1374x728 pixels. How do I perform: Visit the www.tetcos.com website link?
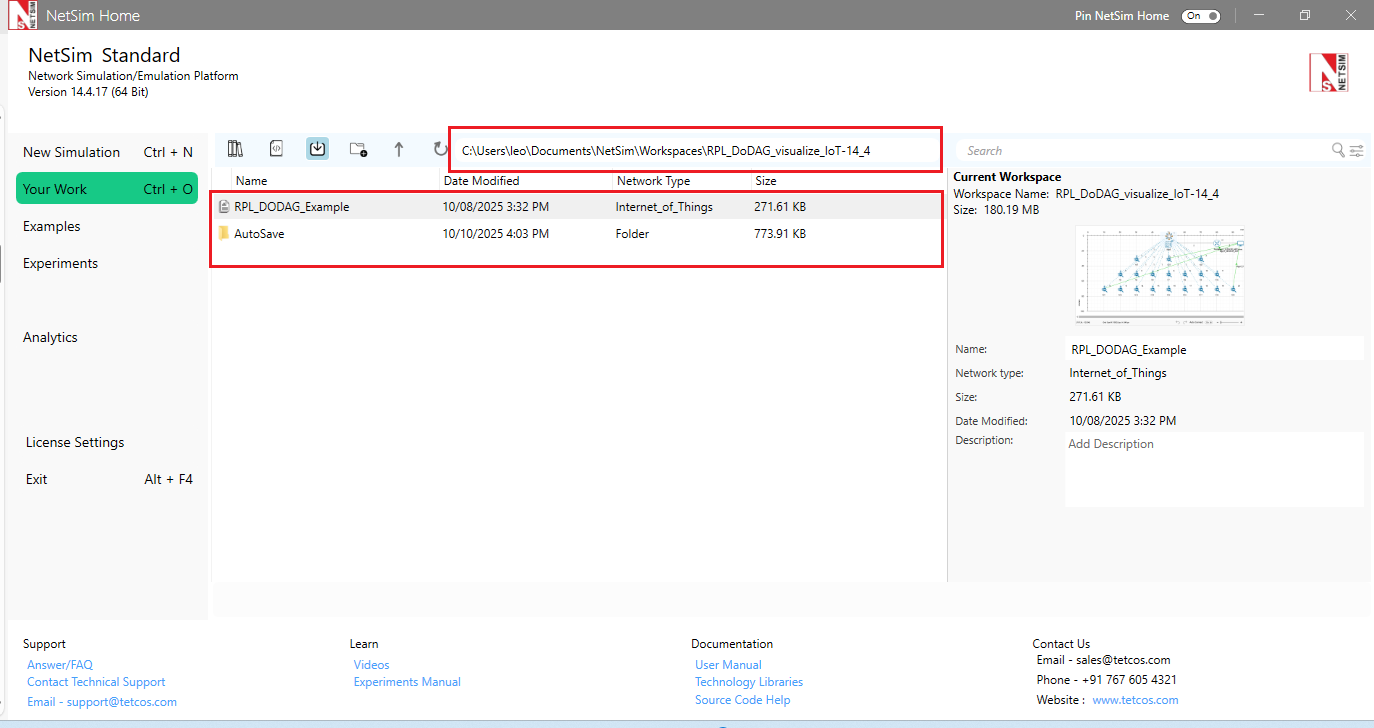[x=1135, y=700]
